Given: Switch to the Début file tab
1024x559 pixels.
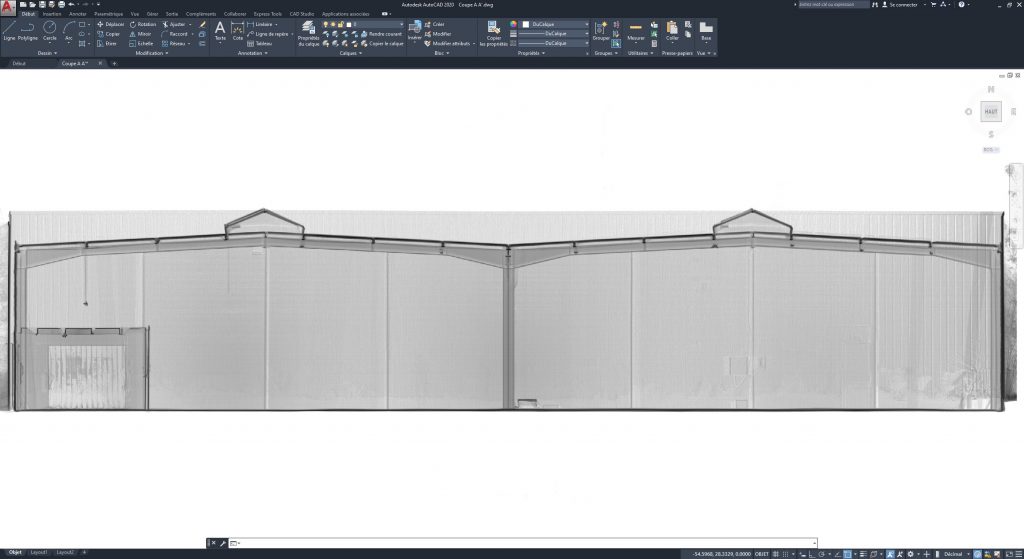Looking at the screenshot, I should (x=19, y=63).
